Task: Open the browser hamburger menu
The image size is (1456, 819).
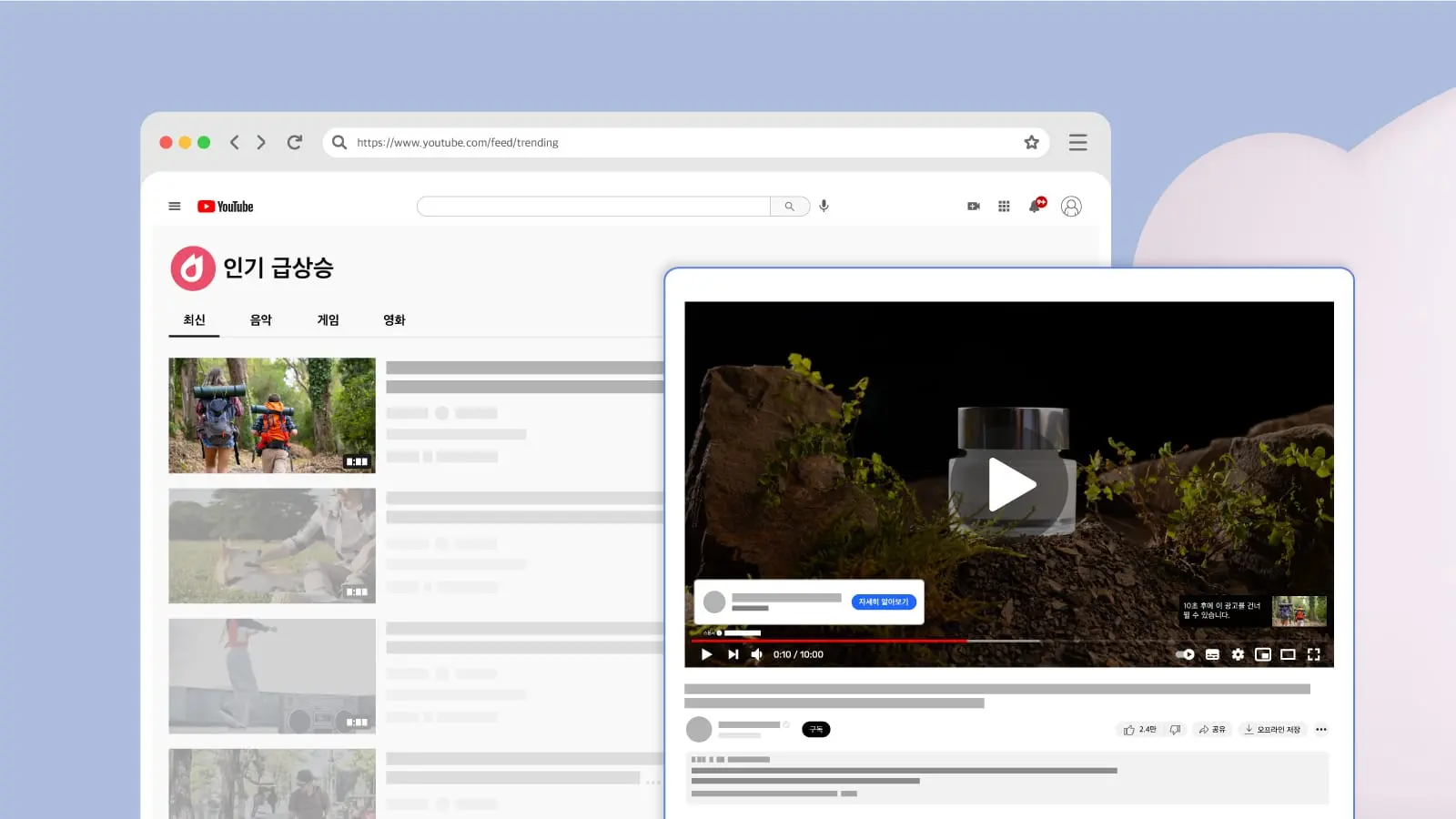Action: pos(1077,142)
